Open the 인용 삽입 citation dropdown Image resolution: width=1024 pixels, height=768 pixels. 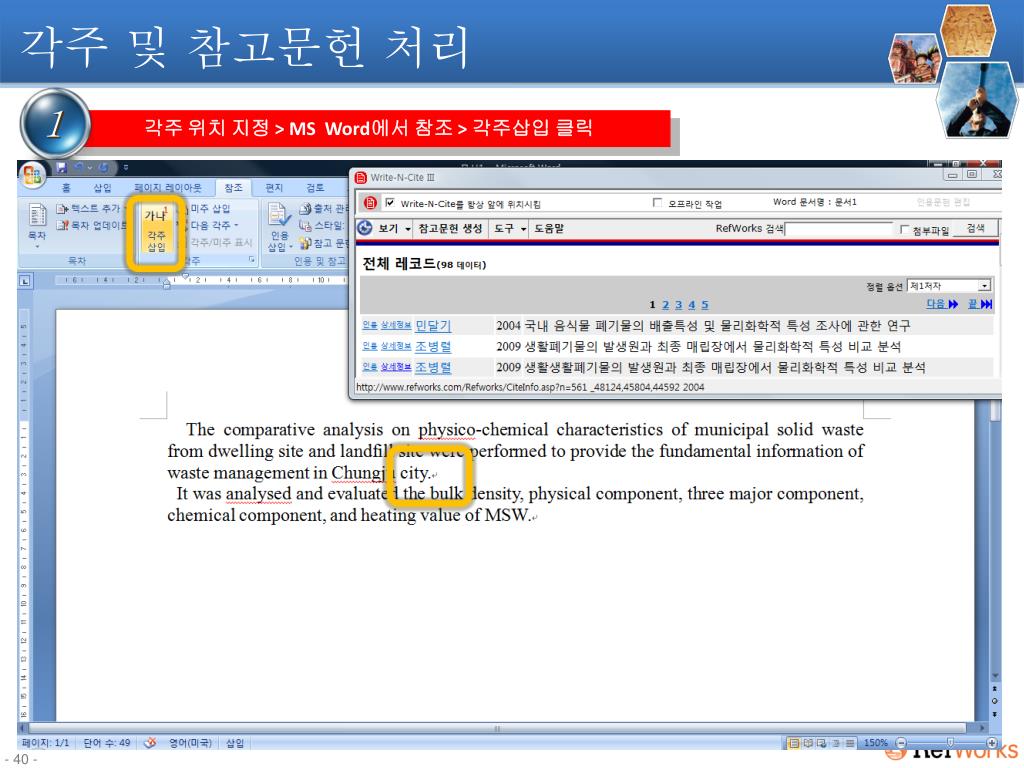tap(280, 227)
